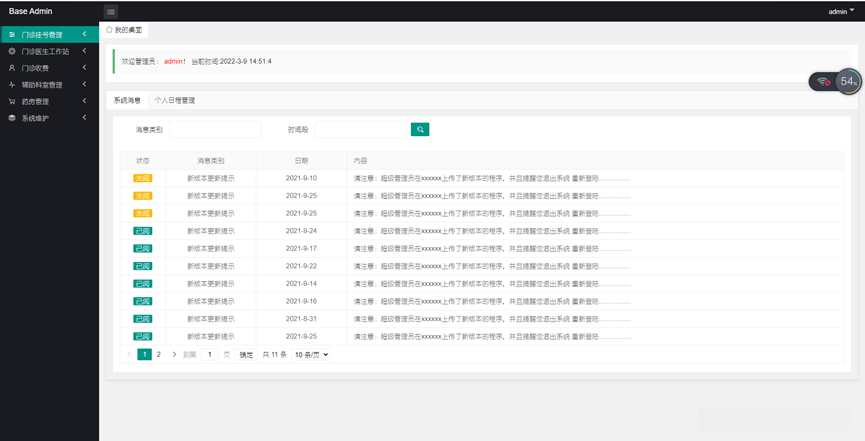Click the wifi blocked icon in floating widget
865x441 pixels.
824,82
